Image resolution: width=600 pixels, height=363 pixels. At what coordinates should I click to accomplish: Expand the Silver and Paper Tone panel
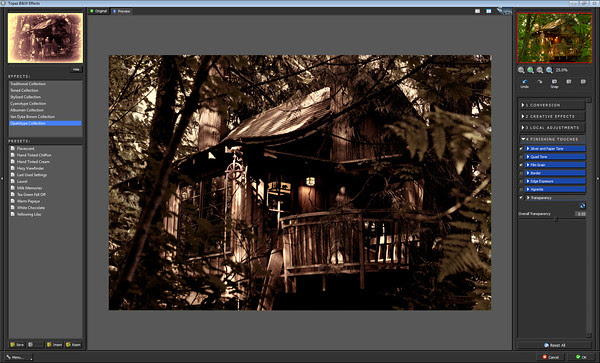pos(555,148)
